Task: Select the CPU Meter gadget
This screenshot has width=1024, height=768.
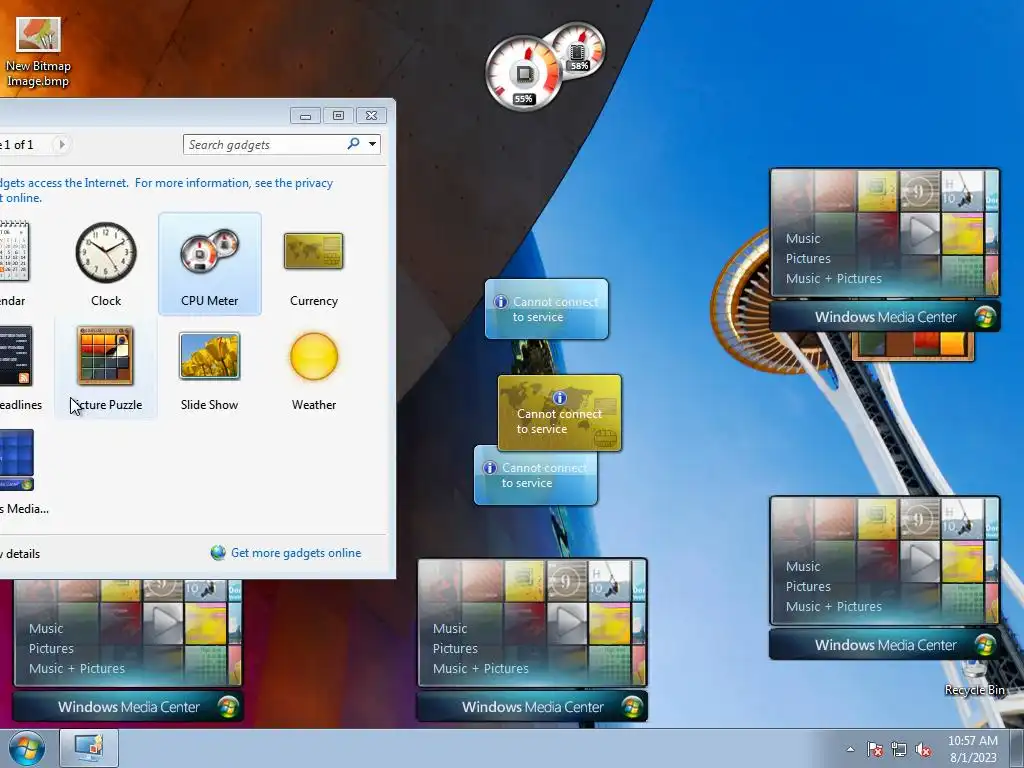Action: (x=210, y=264)
